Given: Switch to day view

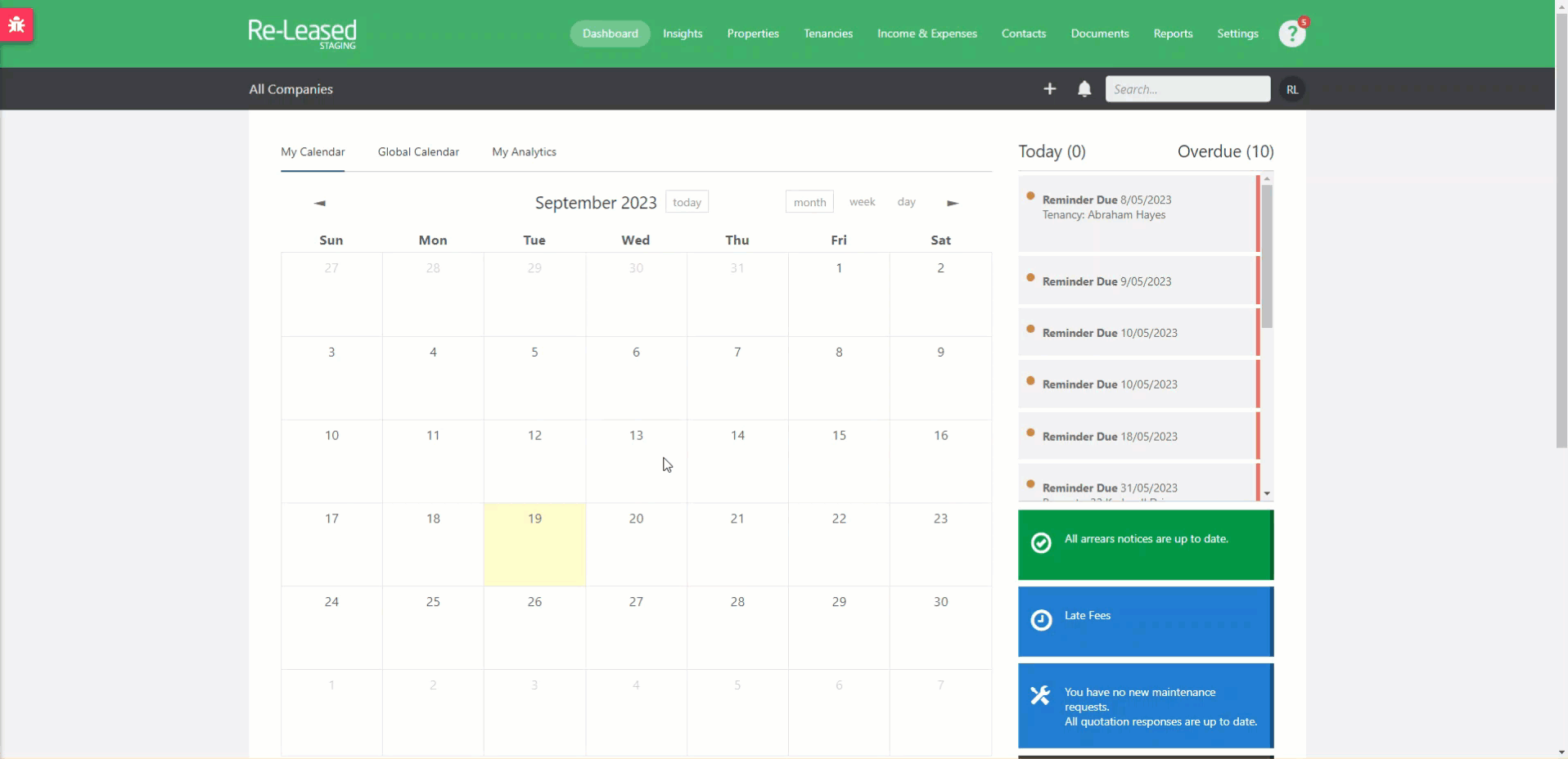Looking at the screenshot, I should tap(906, 202).
